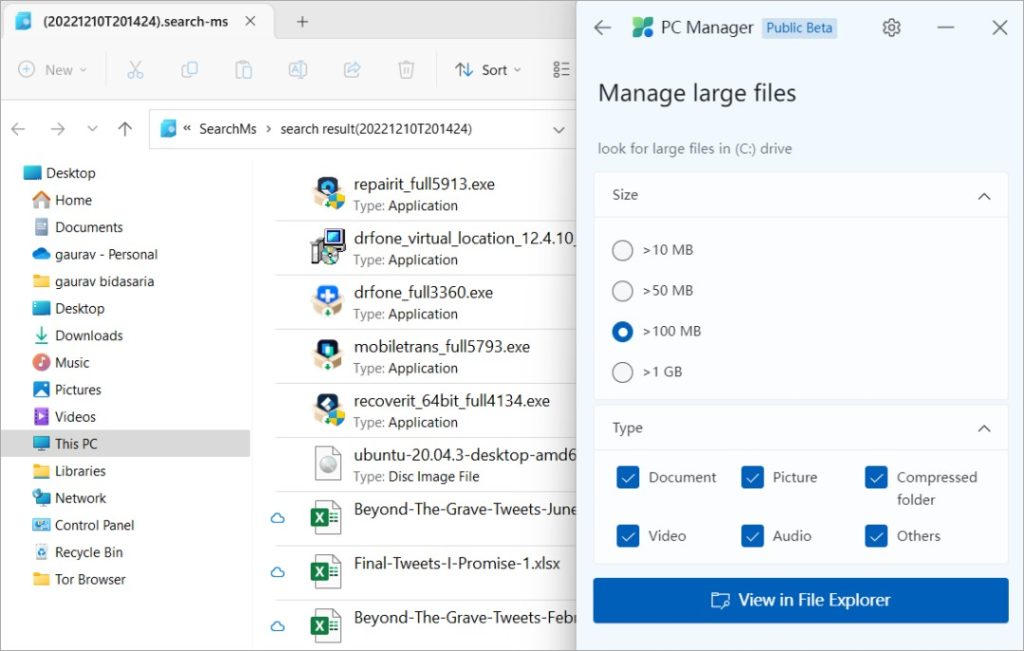Screen dimensions: 1024x651
Task: Select Downloads in the navigation pane
Action: click(89, 336)
